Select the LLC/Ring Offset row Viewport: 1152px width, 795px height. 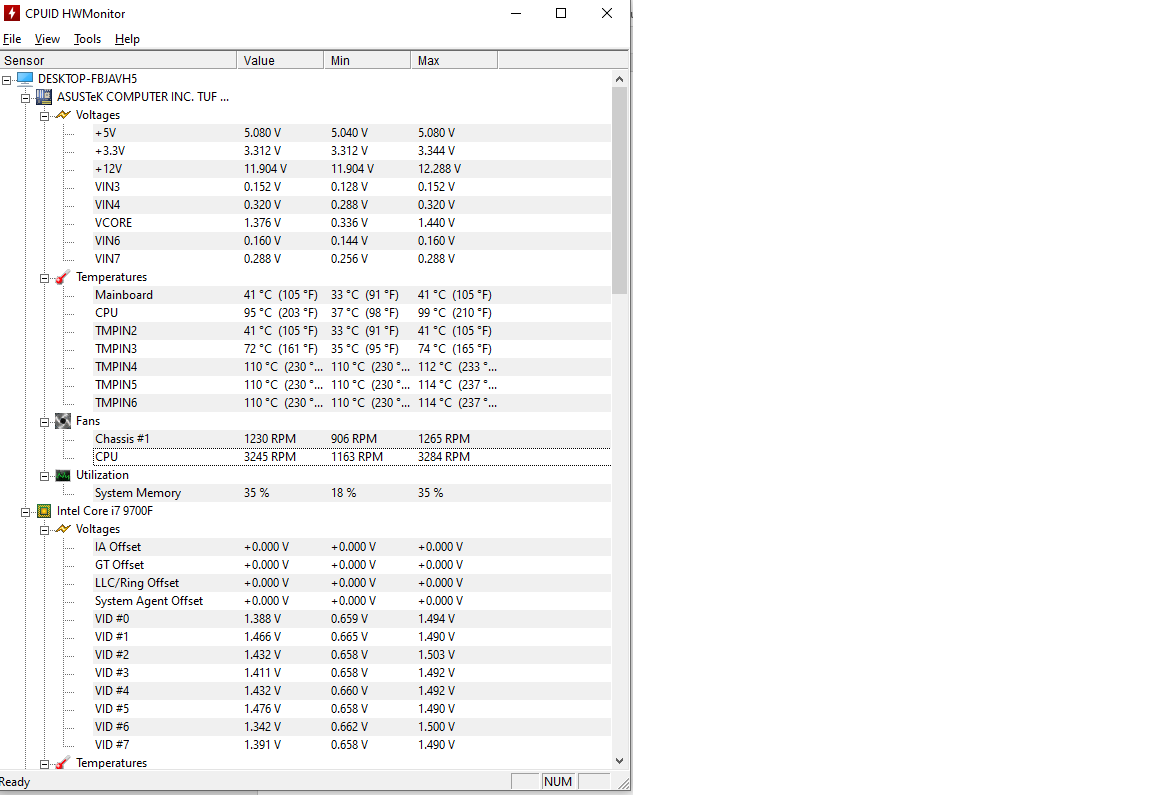tap(351, 583)
